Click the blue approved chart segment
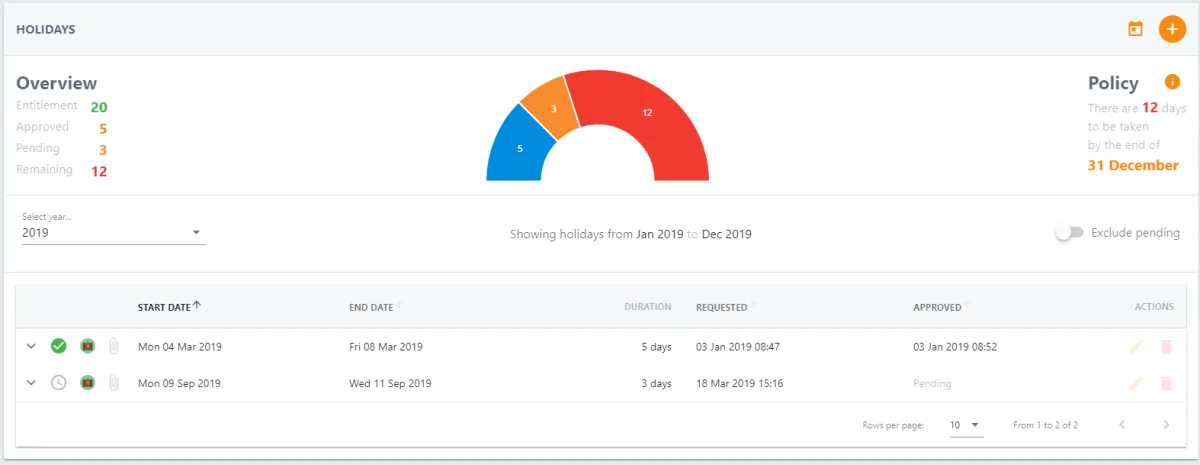 (517, 146)
